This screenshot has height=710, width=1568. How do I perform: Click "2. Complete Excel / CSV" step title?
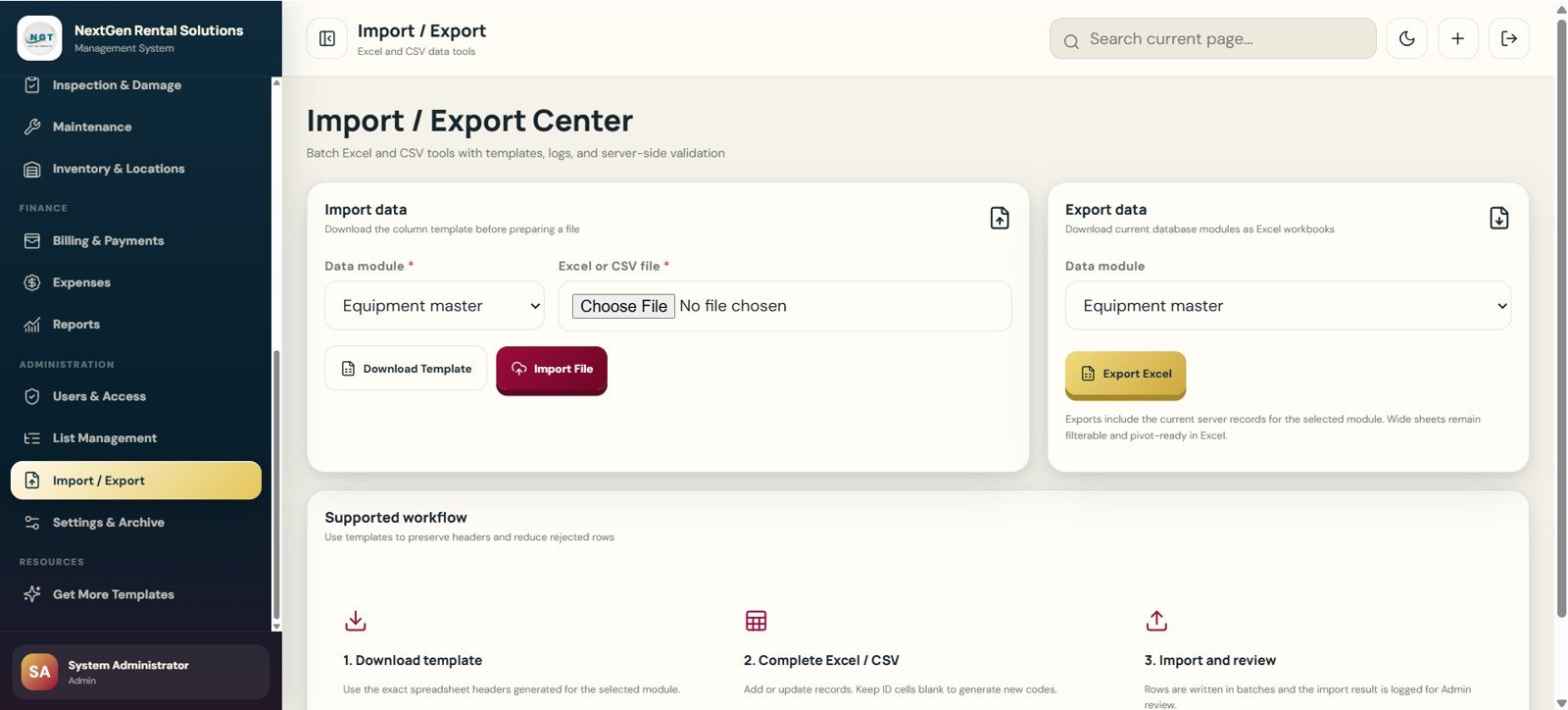pyautogui.click(x=821, y=660)
